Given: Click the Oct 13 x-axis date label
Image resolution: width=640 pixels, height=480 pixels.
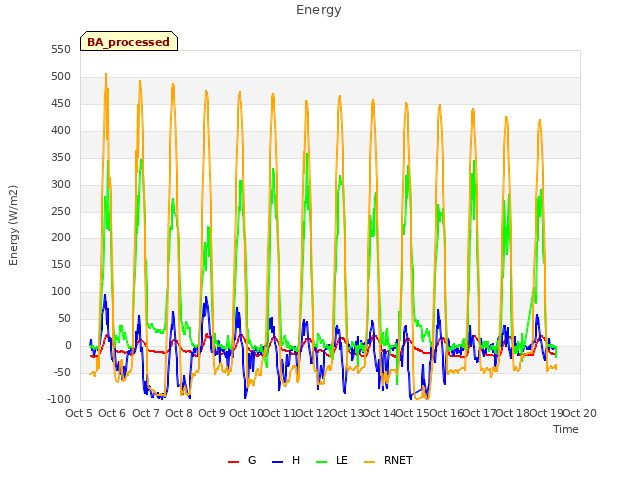Looking at the screenshot, I should [346, 413].
